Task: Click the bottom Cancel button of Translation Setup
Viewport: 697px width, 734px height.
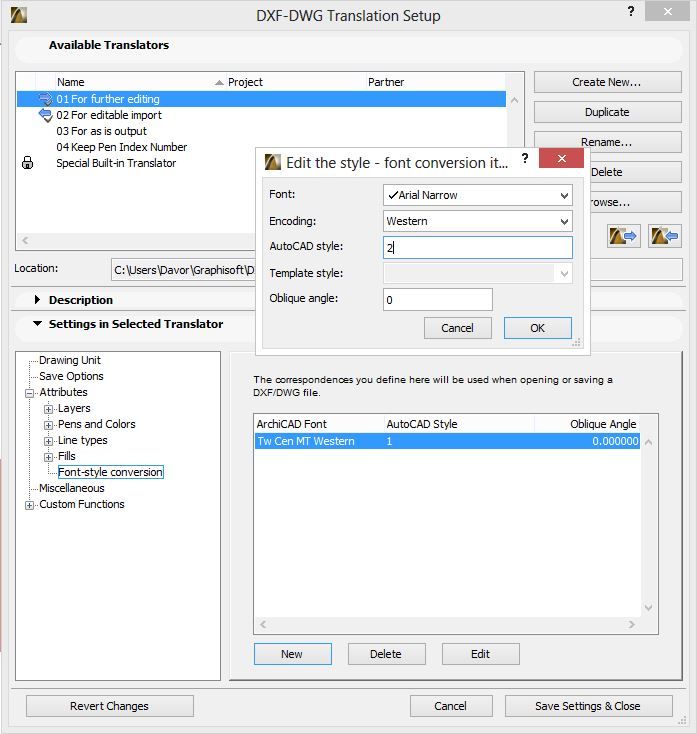Action: pyautogui.click(x=451, y=706)
